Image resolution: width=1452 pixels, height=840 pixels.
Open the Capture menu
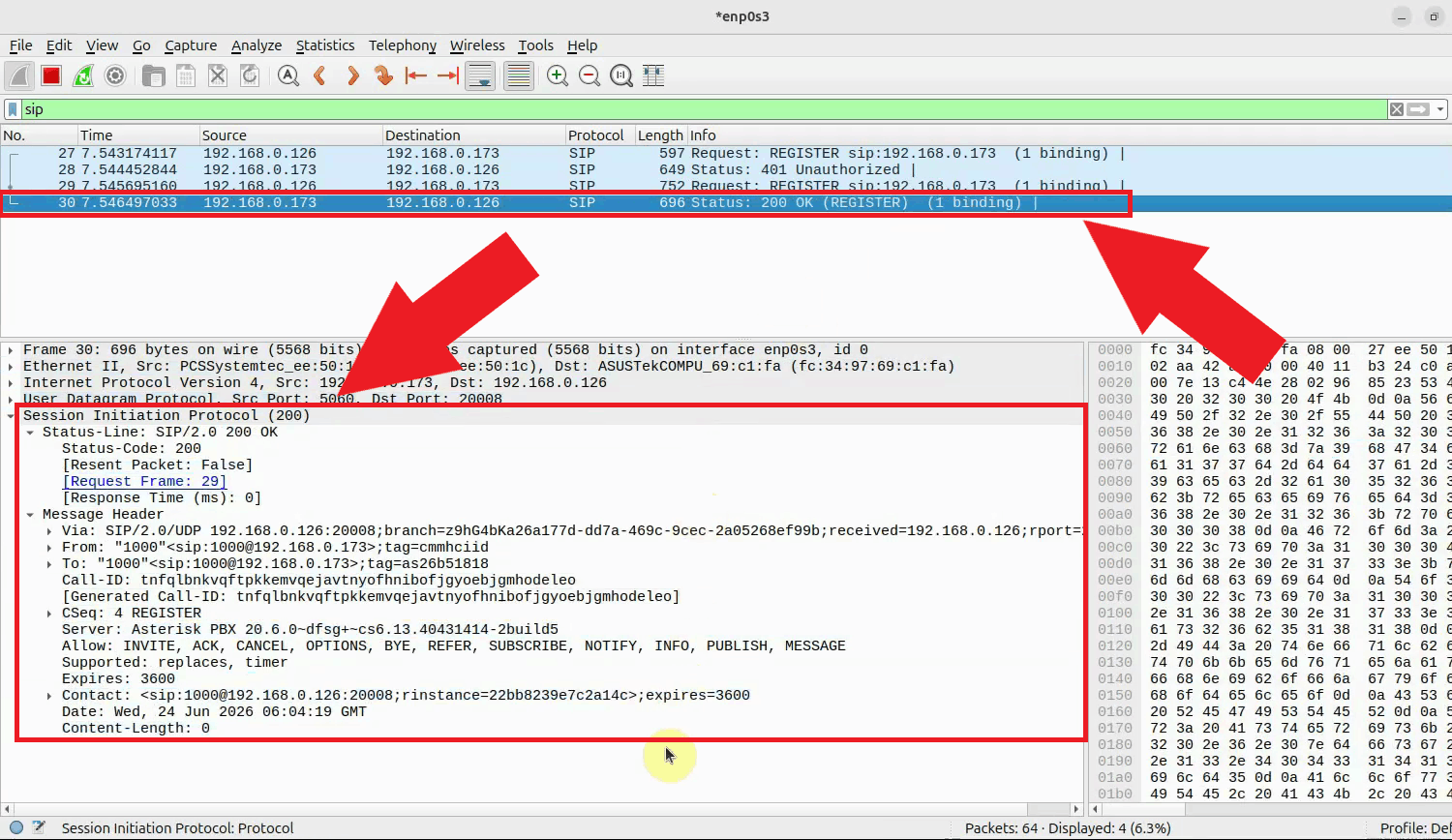[191, 45]
